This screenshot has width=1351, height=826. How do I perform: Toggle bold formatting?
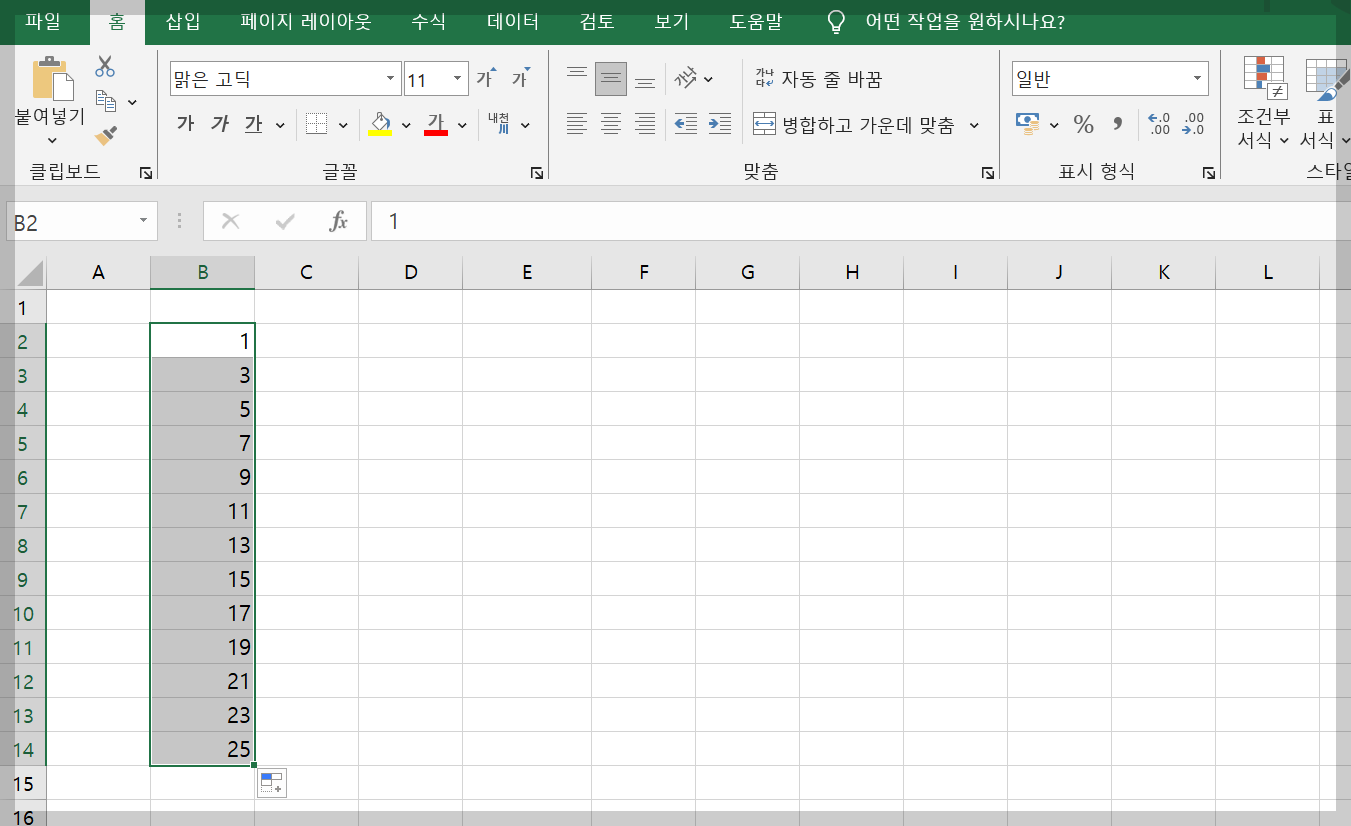[x=185, y=124]
